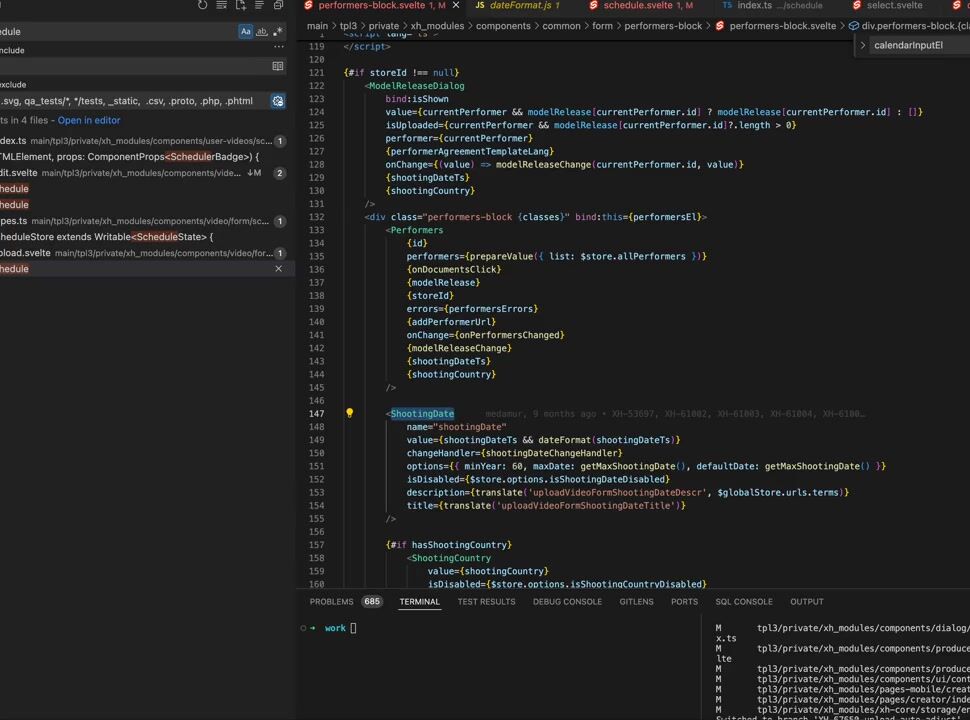The image size is (970, 720).
Task: Click the lightbulb code action icon
Action: pyautogui.click(x=350, y=413)
